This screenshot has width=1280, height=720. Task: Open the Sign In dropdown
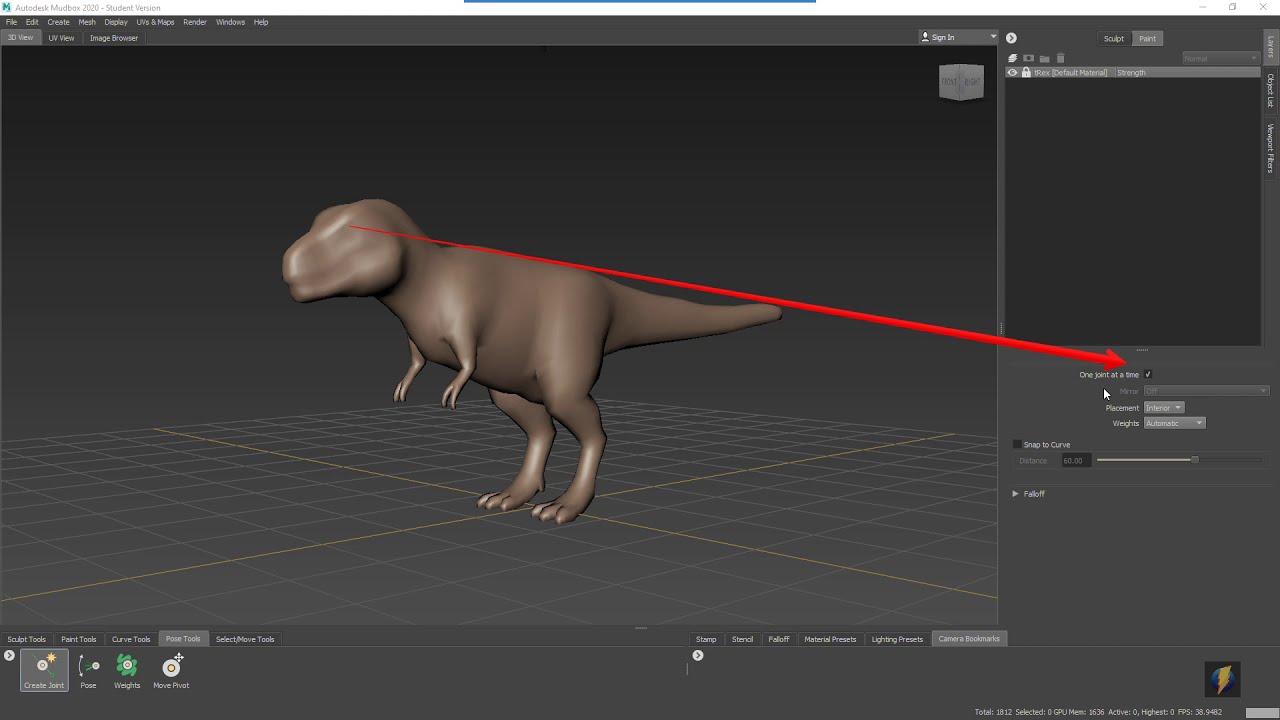point(958,38)
